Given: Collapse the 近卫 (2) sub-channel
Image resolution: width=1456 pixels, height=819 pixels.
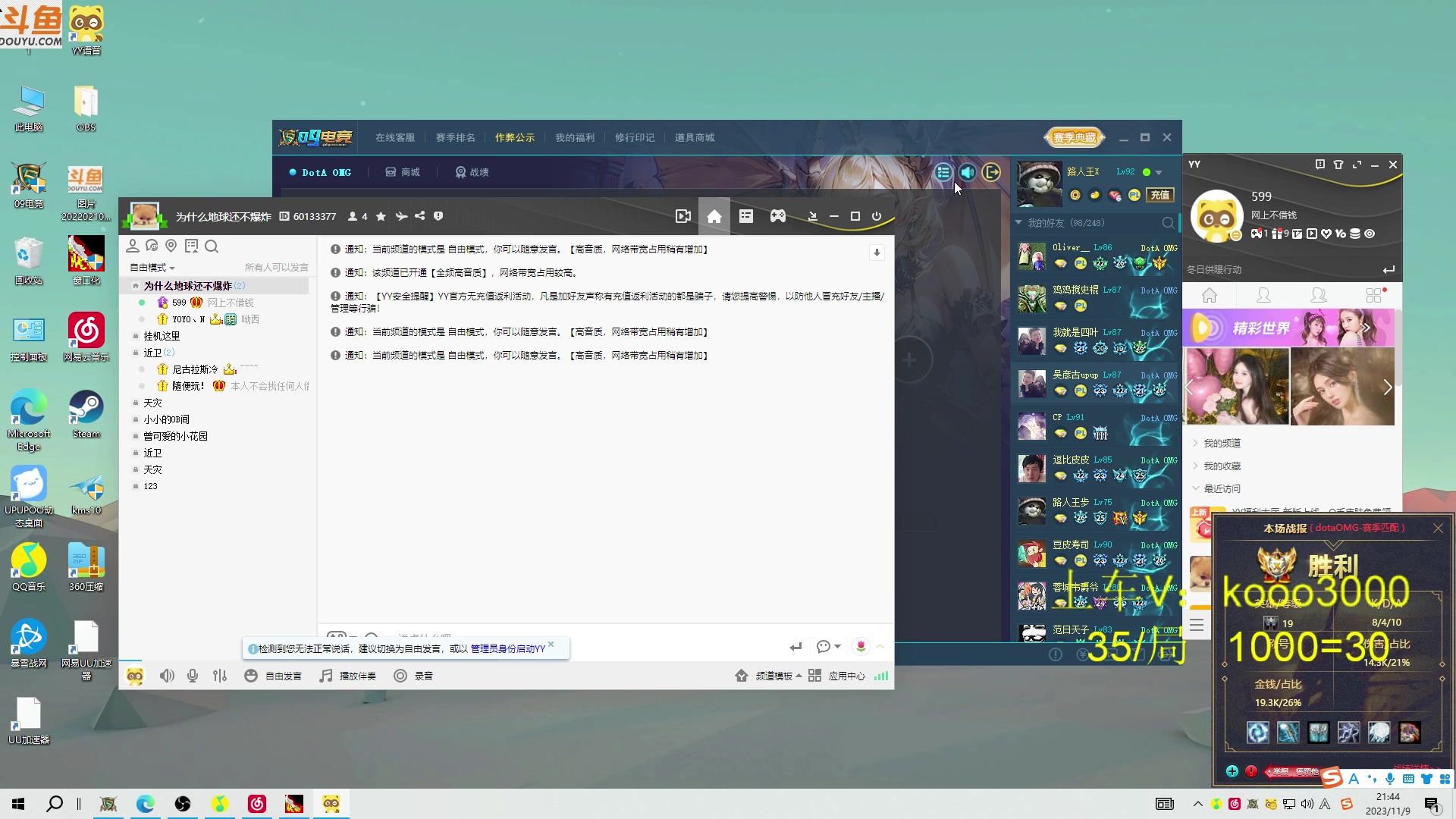Looking at the screenshot, I should pos(136,353).
